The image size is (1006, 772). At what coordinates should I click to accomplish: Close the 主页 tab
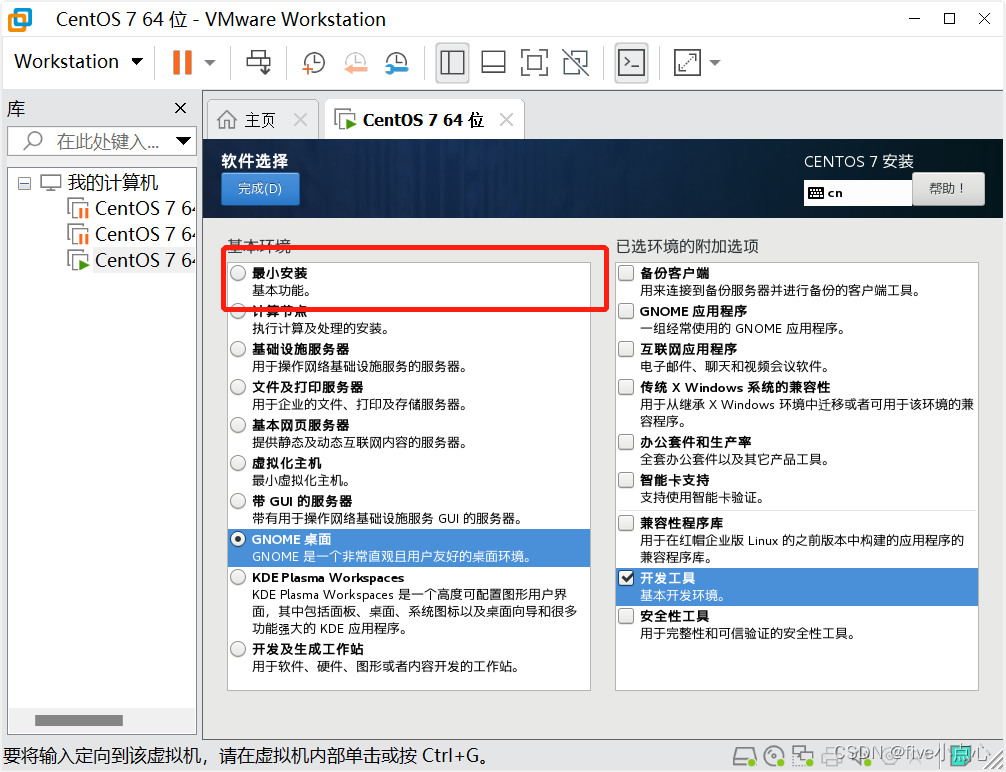pos(300,119)
